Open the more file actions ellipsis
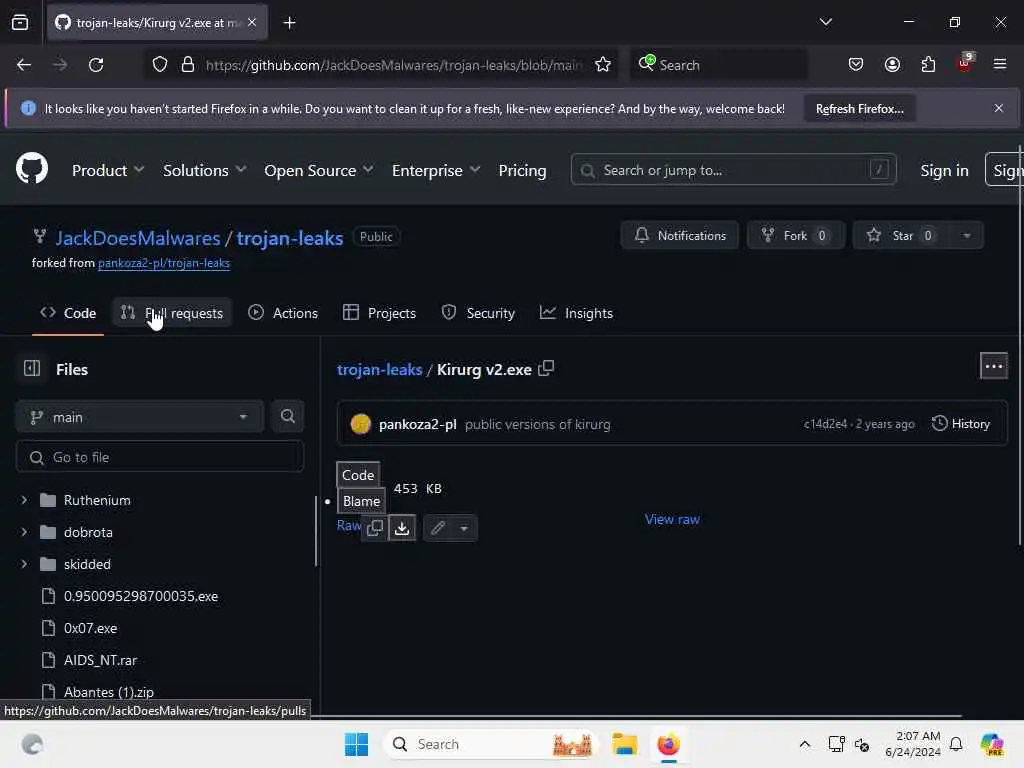This screenshot has height=768, width=1024. 993,366
